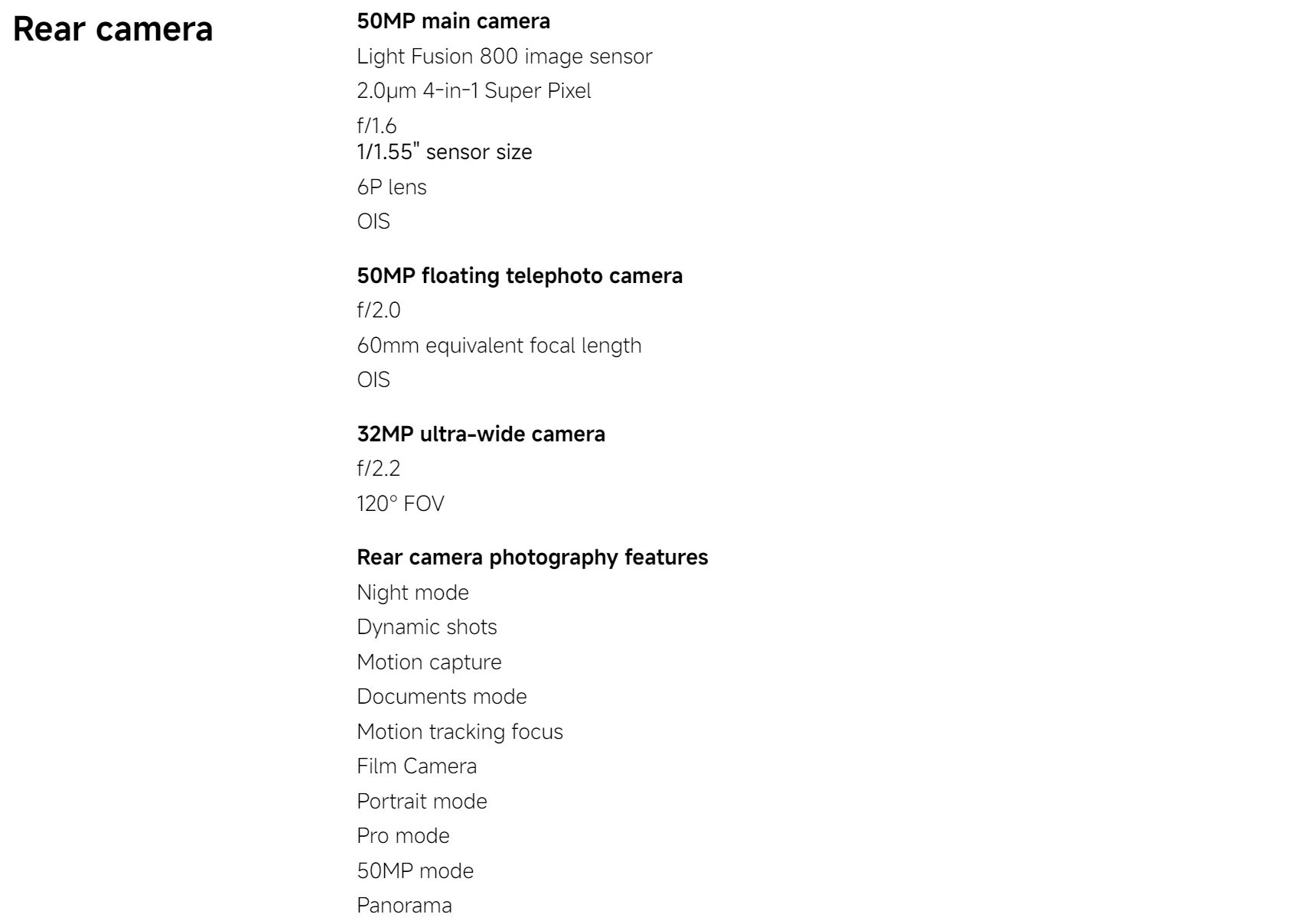Click 50MP floating telephoto camera heading
The width and height of the screenshot is (1307, 924).
pyautogui.click(x=520, y=275)
